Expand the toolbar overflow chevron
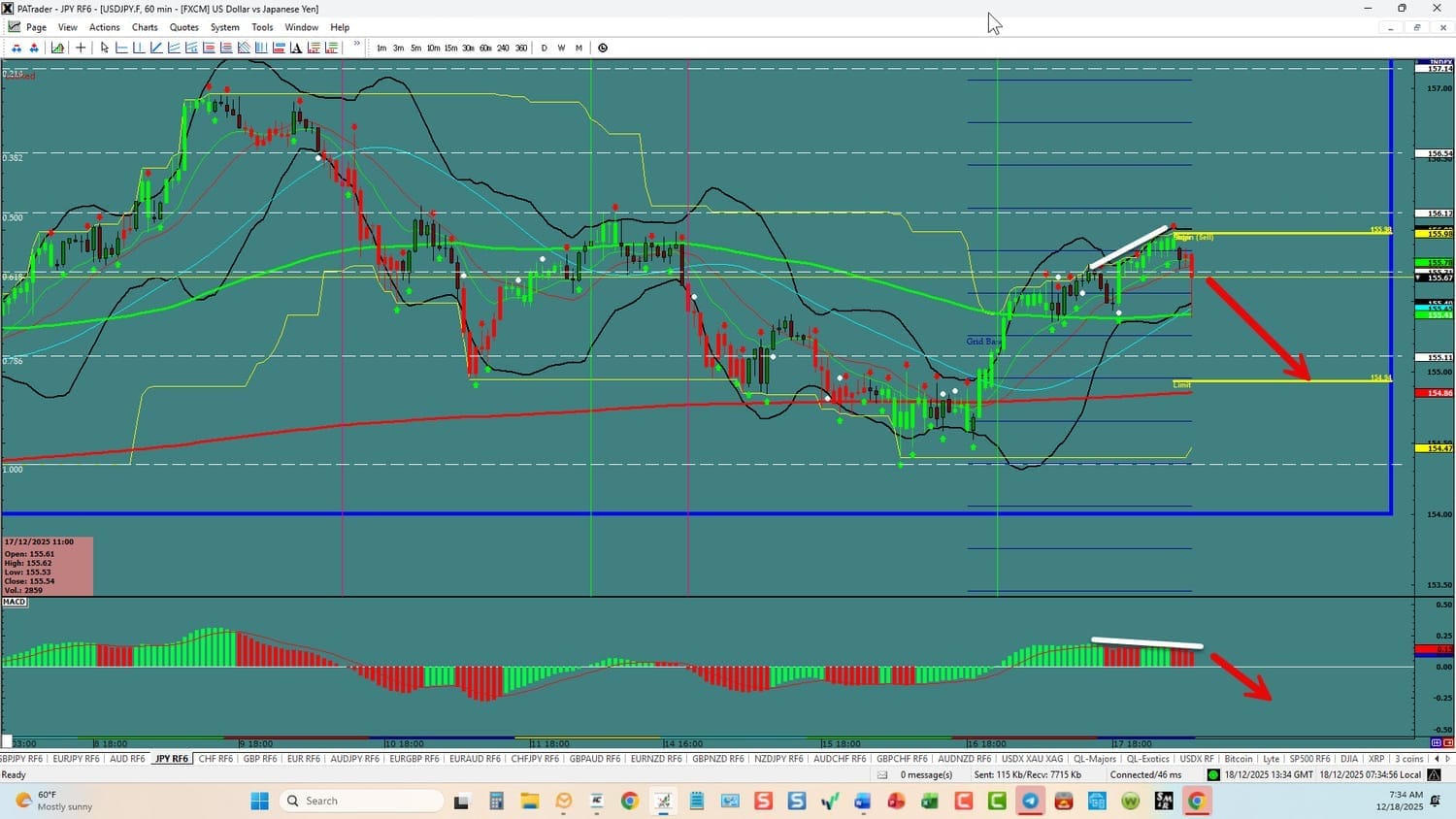Viewport: 1456px width, 819px height. (357, 45)
